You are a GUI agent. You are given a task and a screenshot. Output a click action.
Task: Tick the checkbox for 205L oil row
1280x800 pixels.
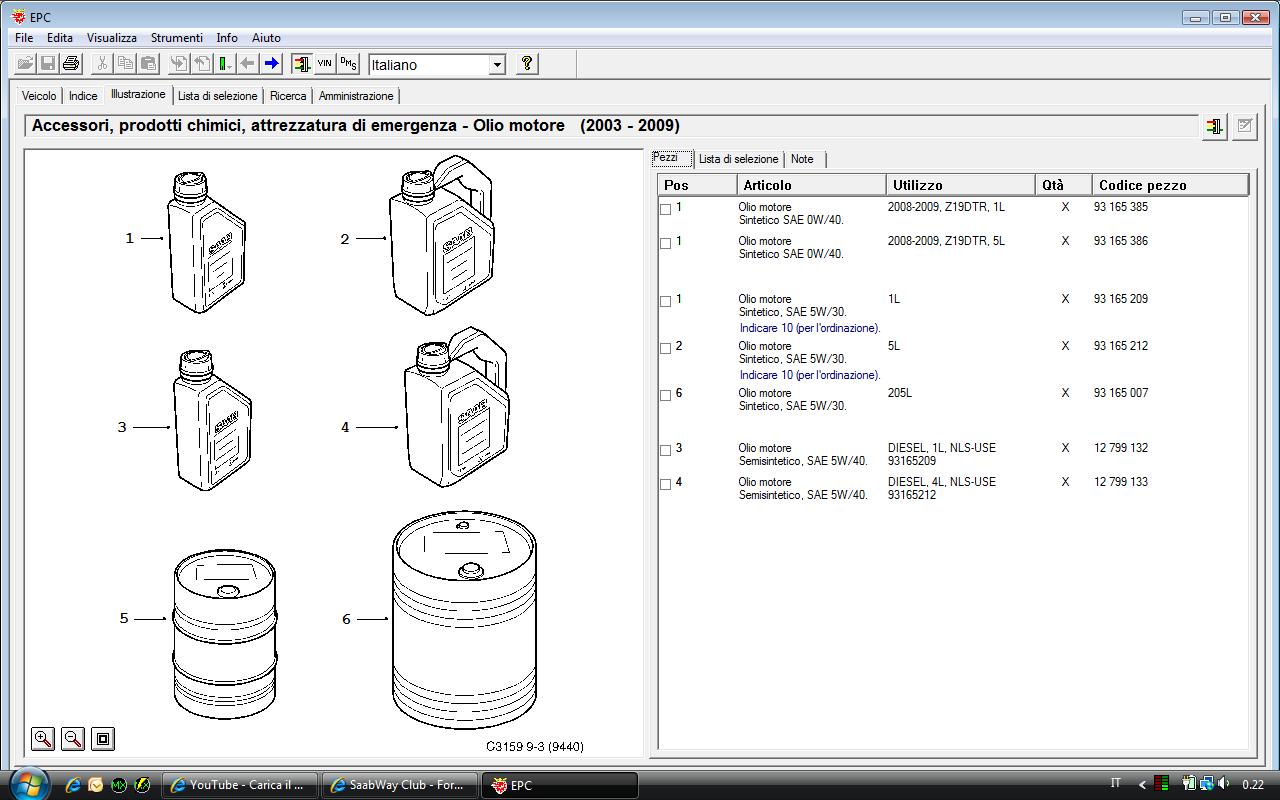(666, 395)
